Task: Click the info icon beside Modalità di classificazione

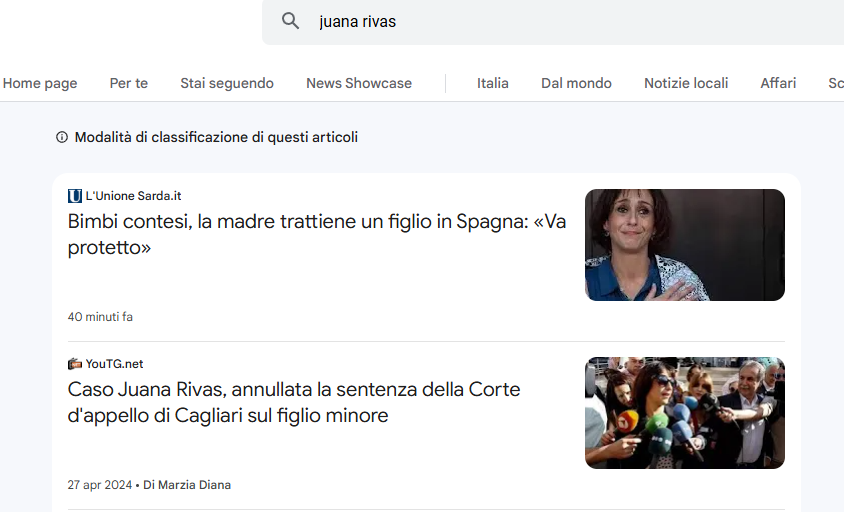Action: (x=62, y=137)
